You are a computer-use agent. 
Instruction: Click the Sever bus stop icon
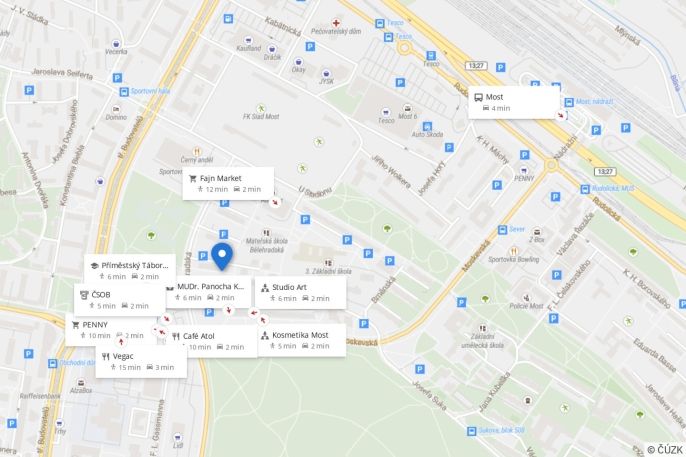tap(502, 230)
